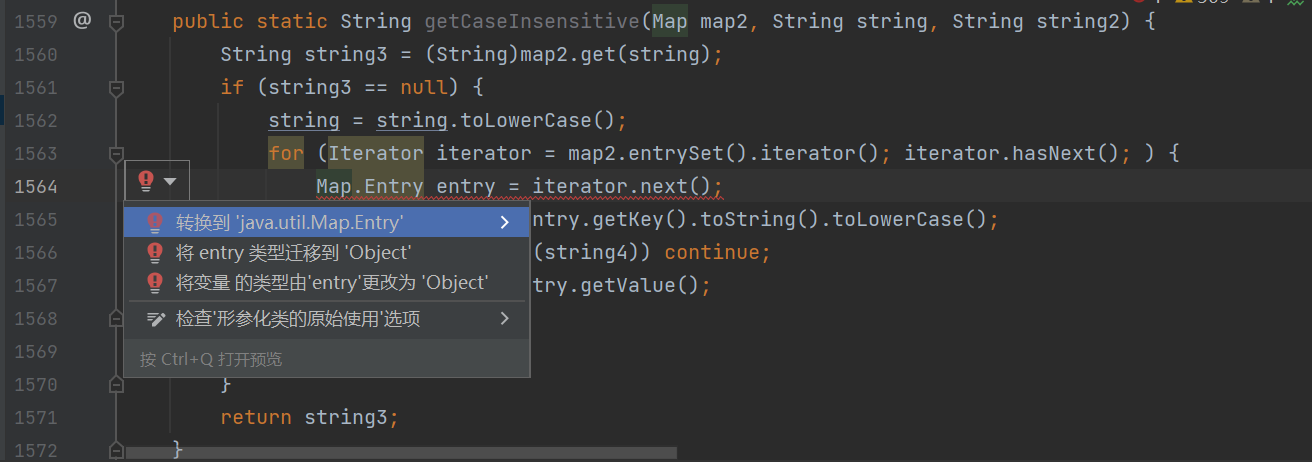Click the 按 Ctrl+Q 打开预览 hint
1312x462 pixels.
click(211, 359)
